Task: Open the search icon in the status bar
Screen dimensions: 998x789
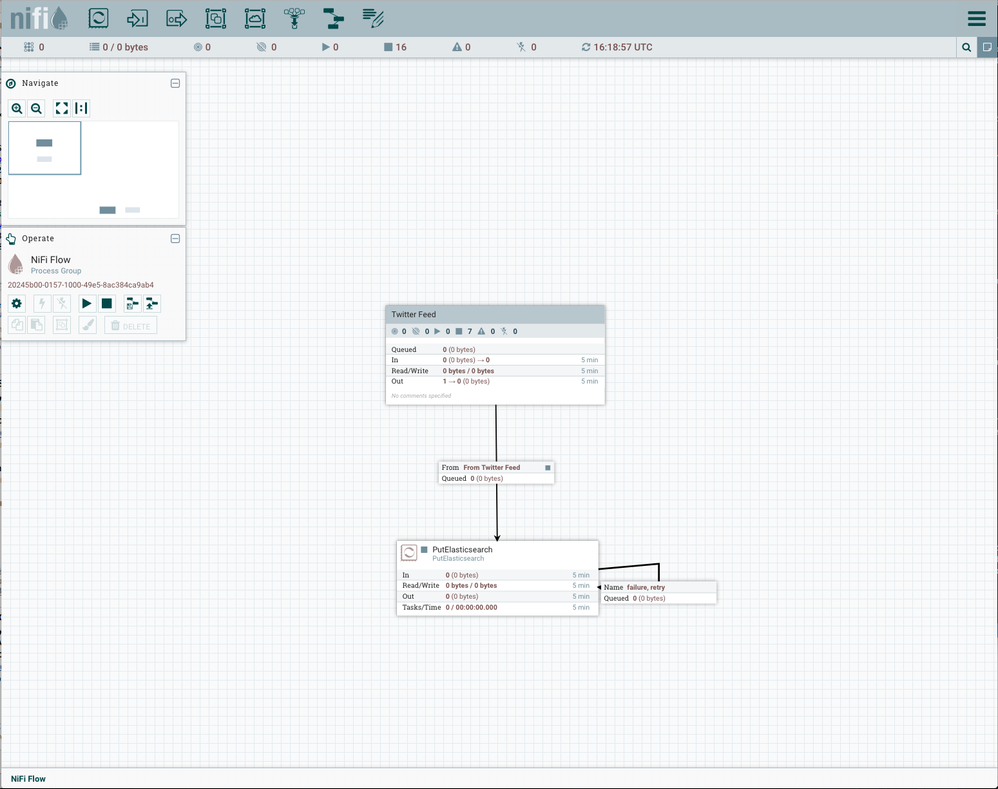Action: click(x=966, y=47)
